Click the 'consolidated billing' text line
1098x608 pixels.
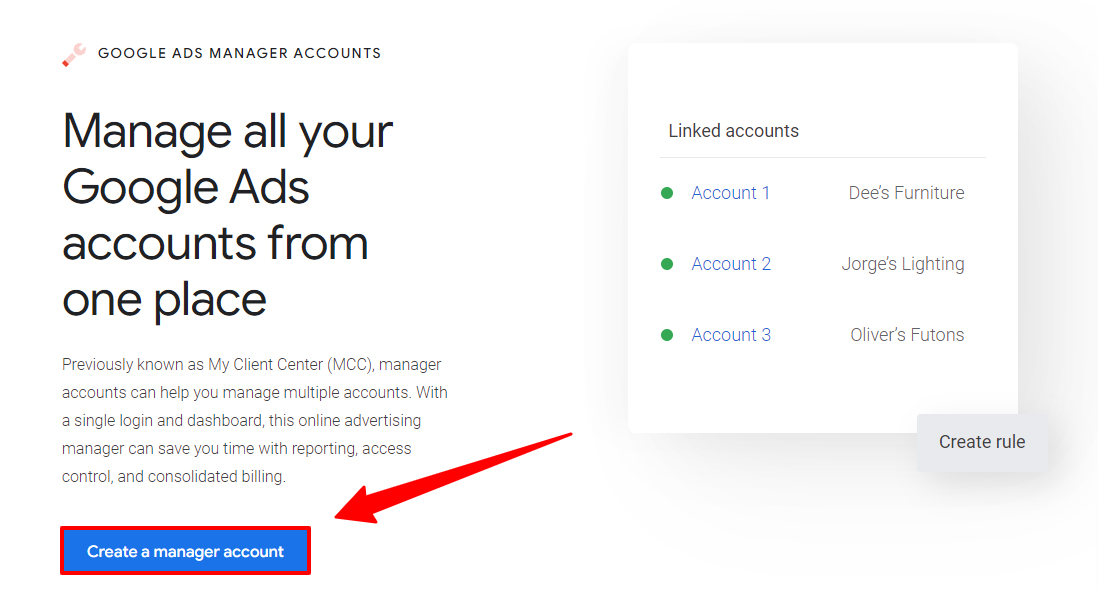(x=174, y=476)
